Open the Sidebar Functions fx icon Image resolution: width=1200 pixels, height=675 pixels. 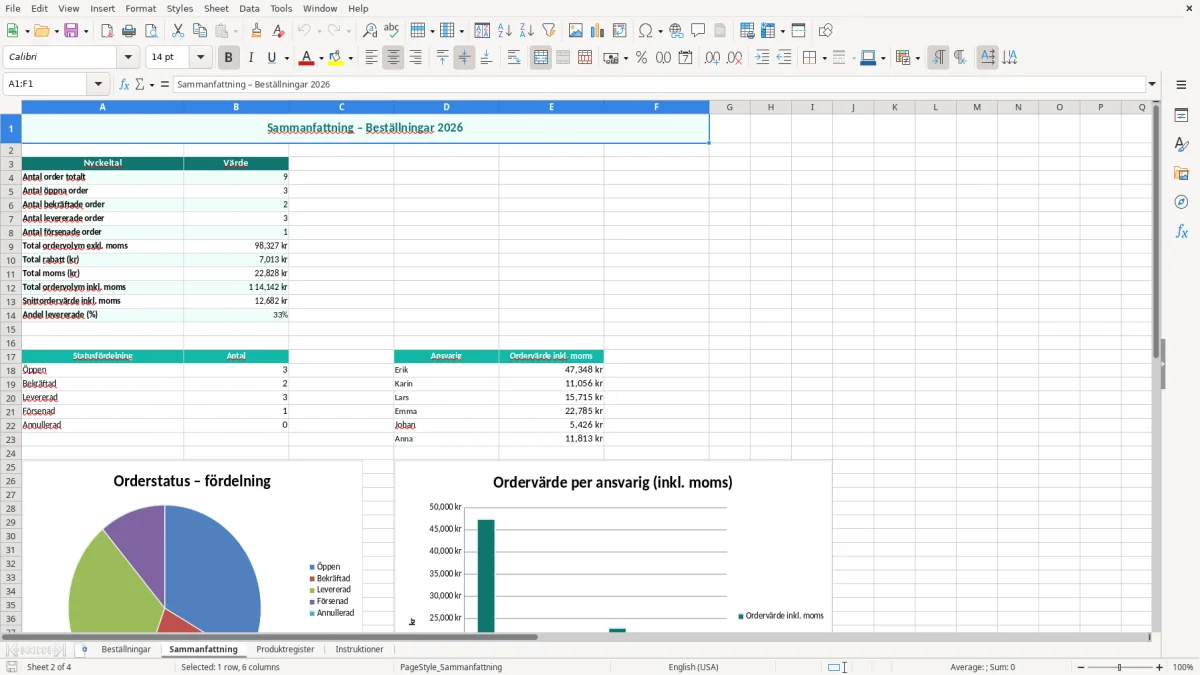[1181, 231]
